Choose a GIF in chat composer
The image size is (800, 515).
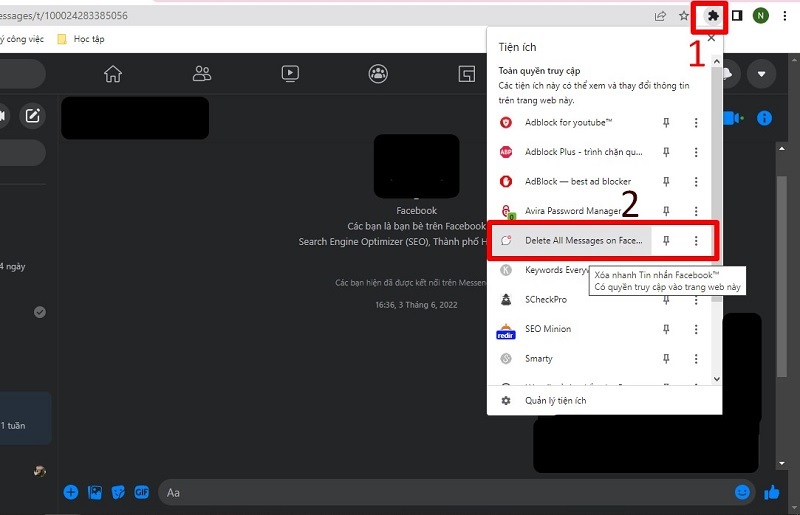142,493
